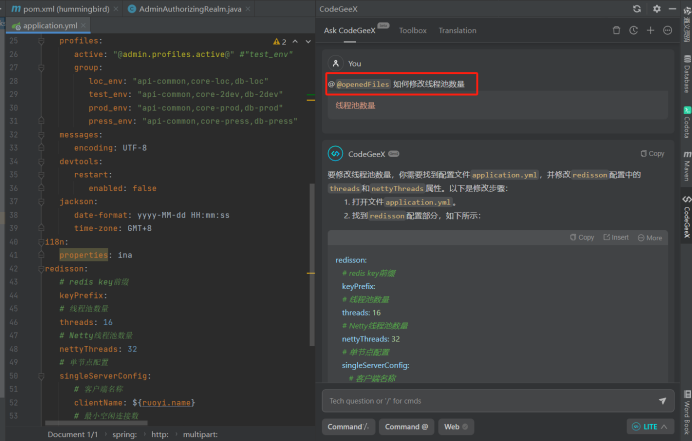692x441 pixels.
Task: Click the spring: breadcrumb
Action: [124, 434]
